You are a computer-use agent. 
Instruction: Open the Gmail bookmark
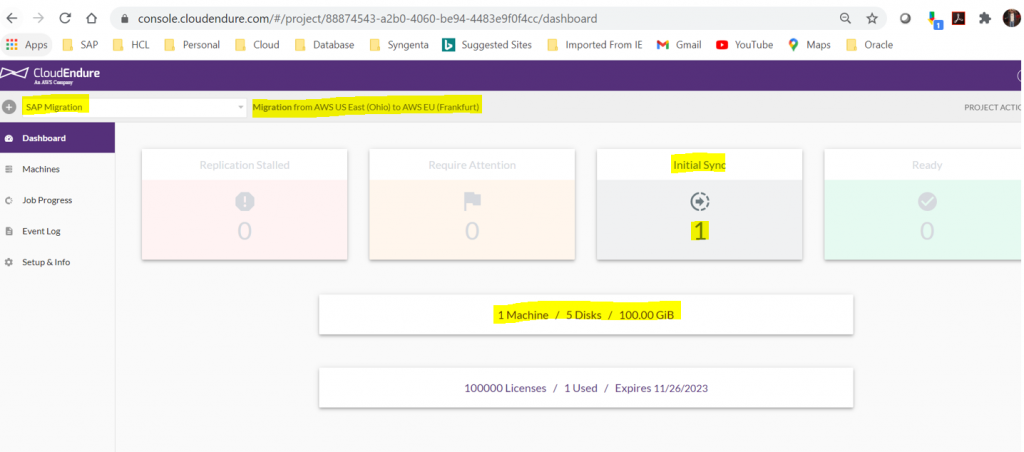pos(679,44)
